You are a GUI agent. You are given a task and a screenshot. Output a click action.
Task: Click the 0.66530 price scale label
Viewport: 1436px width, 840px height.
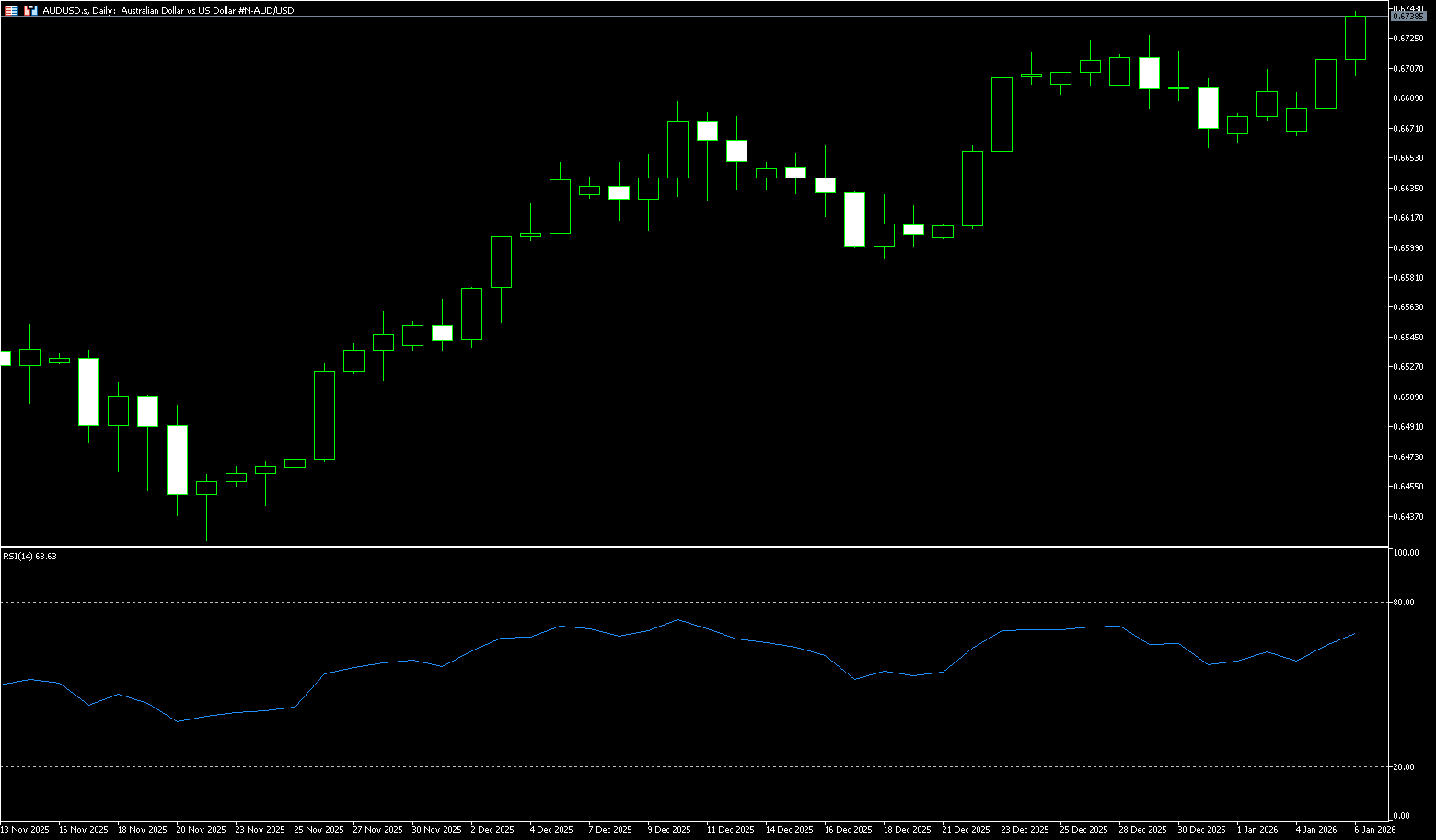(1408, 158)
